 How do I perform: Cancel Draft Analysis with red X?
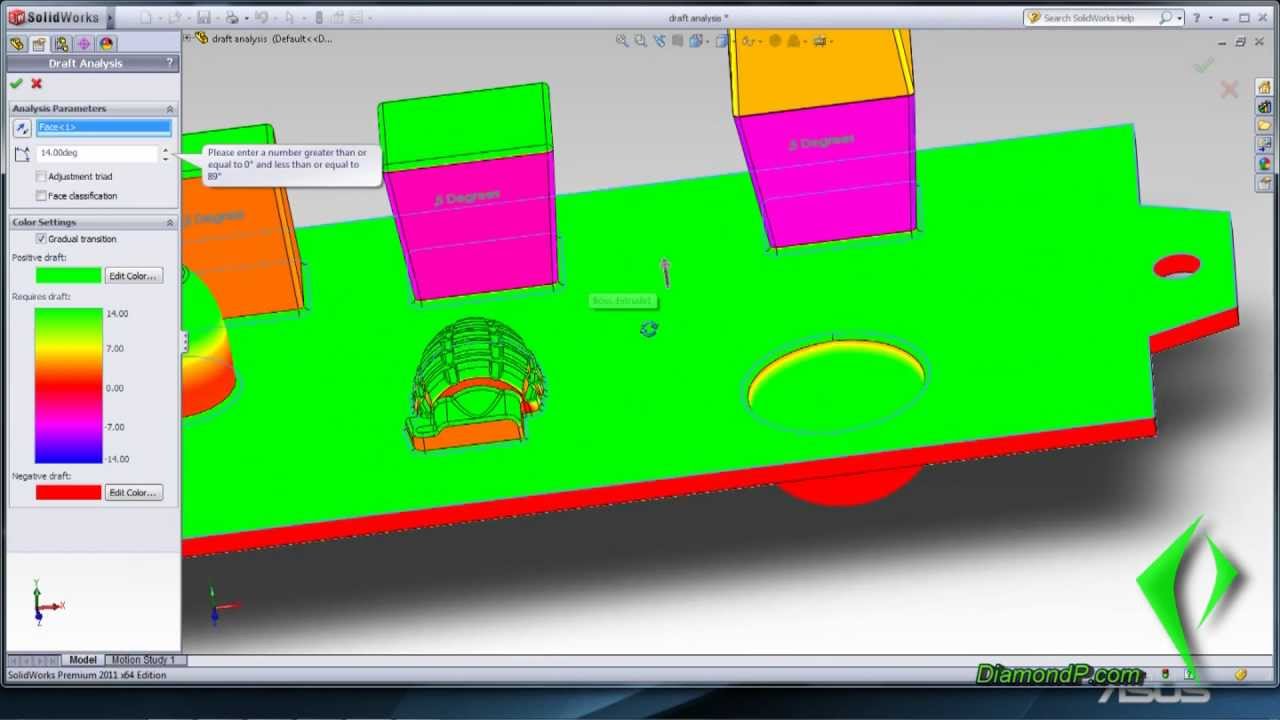point(37,84)
